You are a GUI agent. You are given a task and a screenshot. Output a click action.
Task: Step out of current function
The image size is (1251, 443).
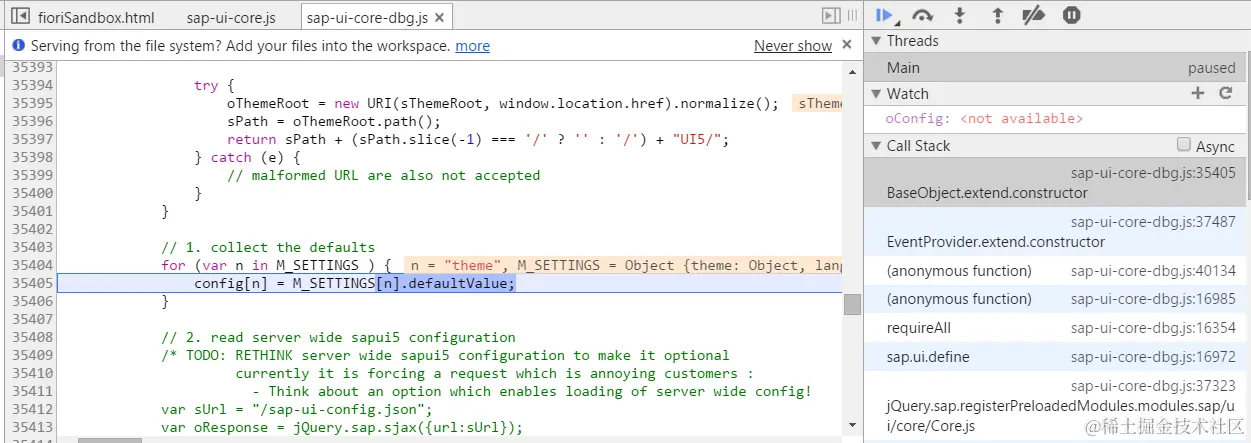click(x=997, y=15)
